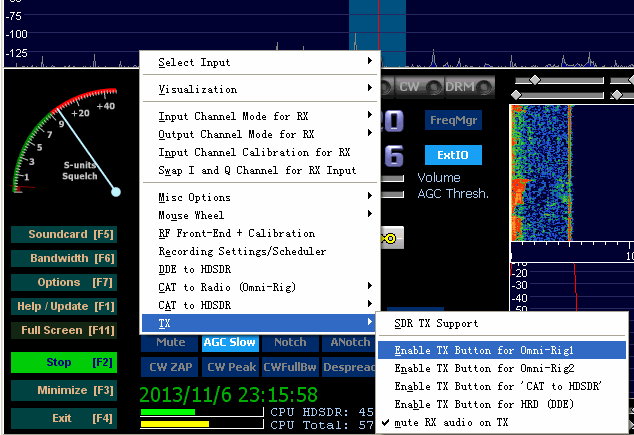Toggle the Notch filter

click(x=290, y=342)
